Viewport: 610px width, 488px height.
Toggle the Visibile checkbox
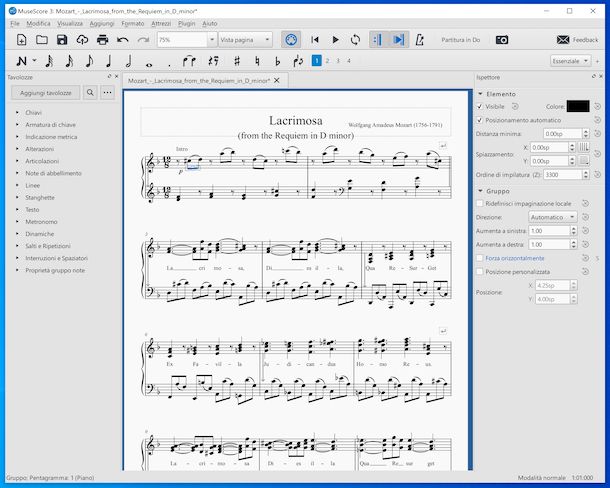point(480,106)
